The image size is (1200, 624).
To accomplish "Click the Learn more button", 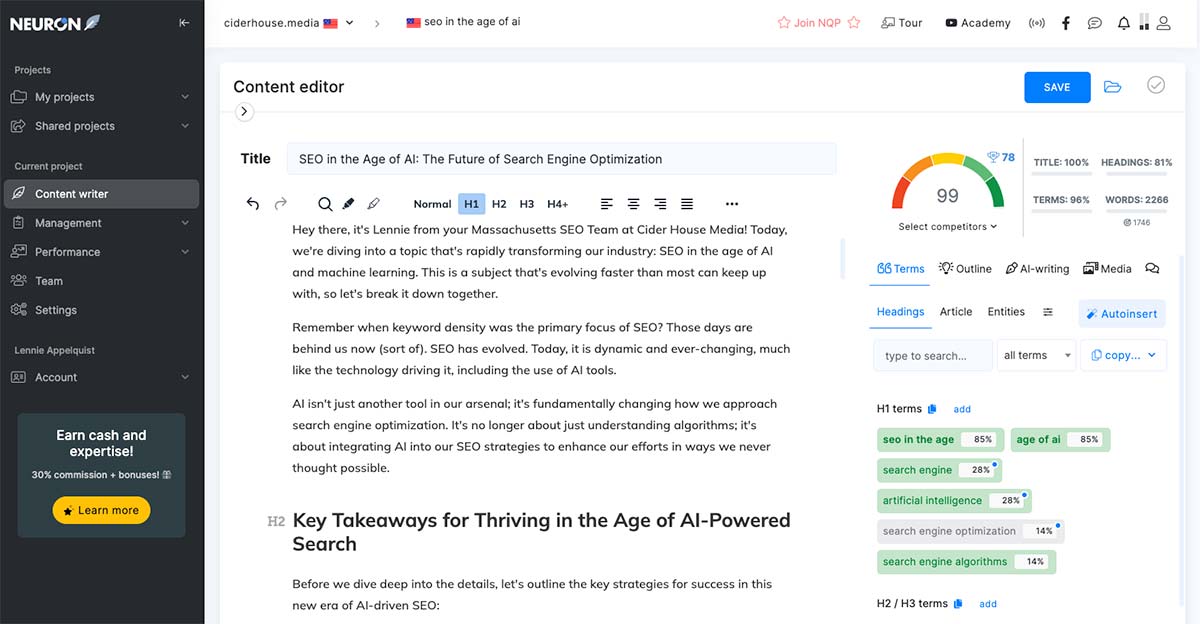I will (101, 510).
